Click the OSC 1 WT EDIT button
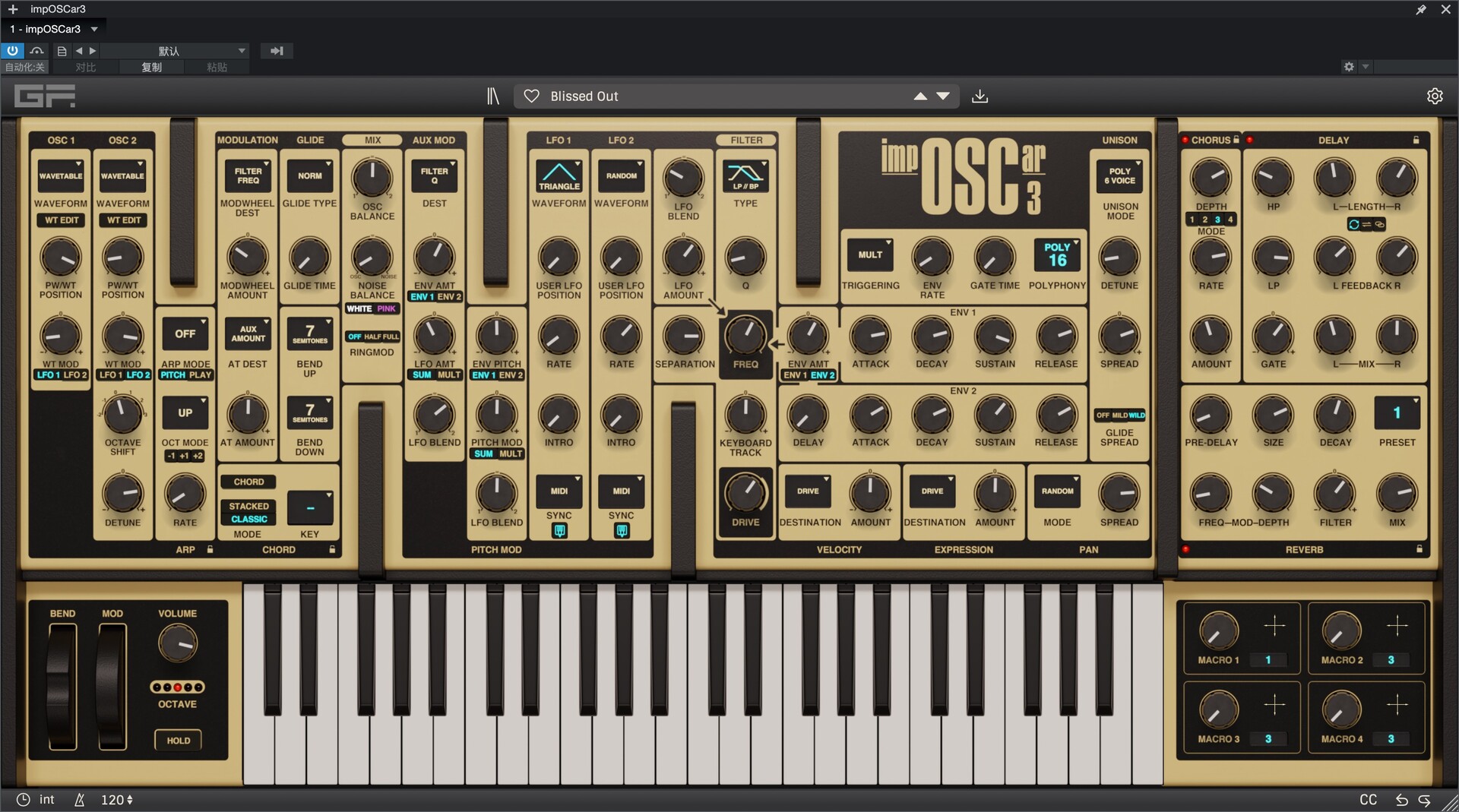The width and height of the screenshot is (1459, 812). tap(61, 220)
